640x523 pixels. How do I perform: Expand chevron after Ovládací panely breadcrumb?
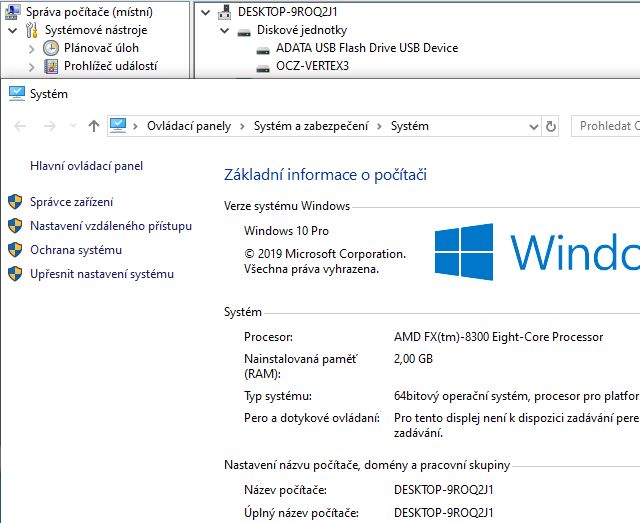[x=242, y=127]
